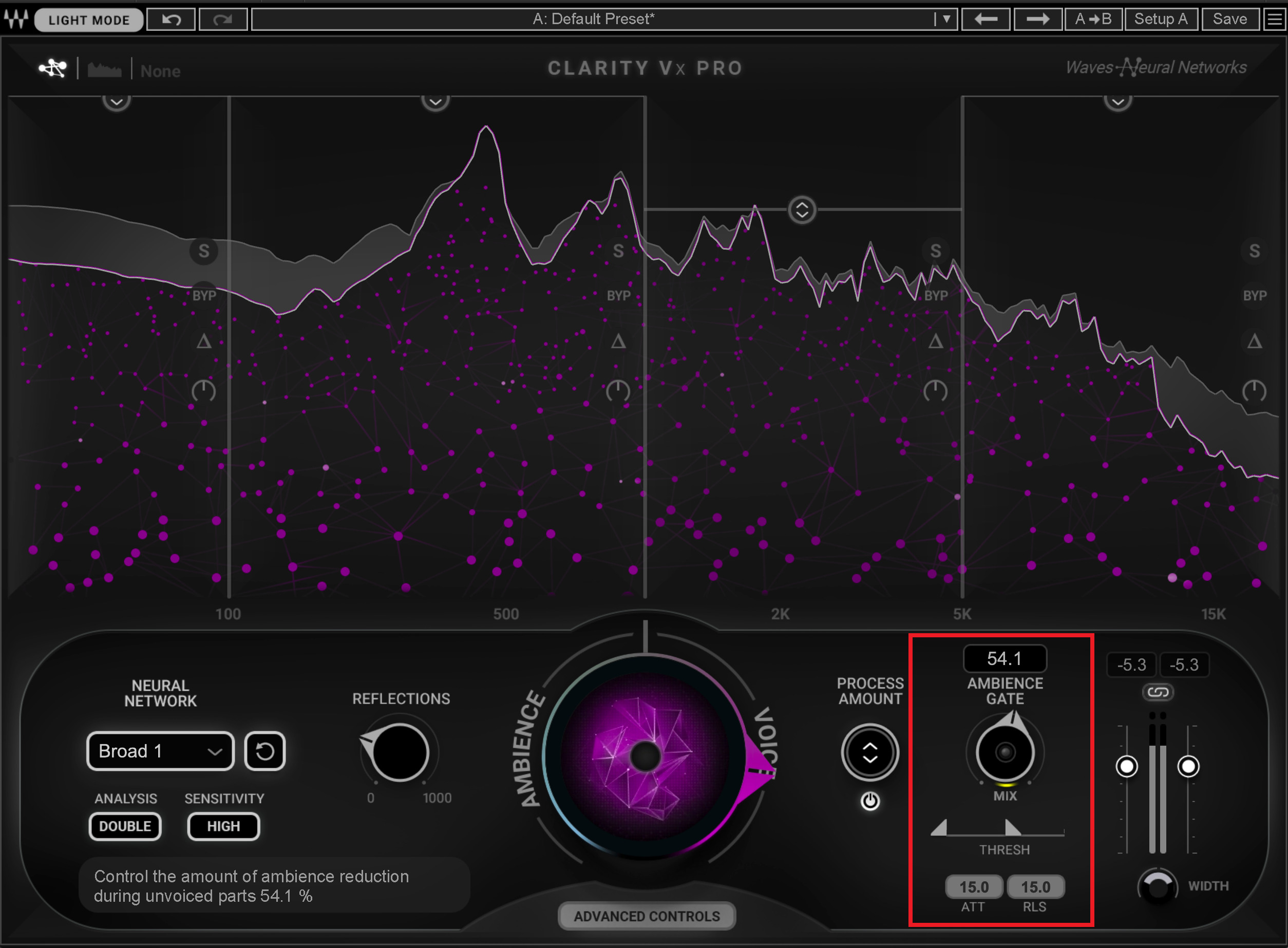
Task: Solo the 2K-5K band
Action: [936, 251]
